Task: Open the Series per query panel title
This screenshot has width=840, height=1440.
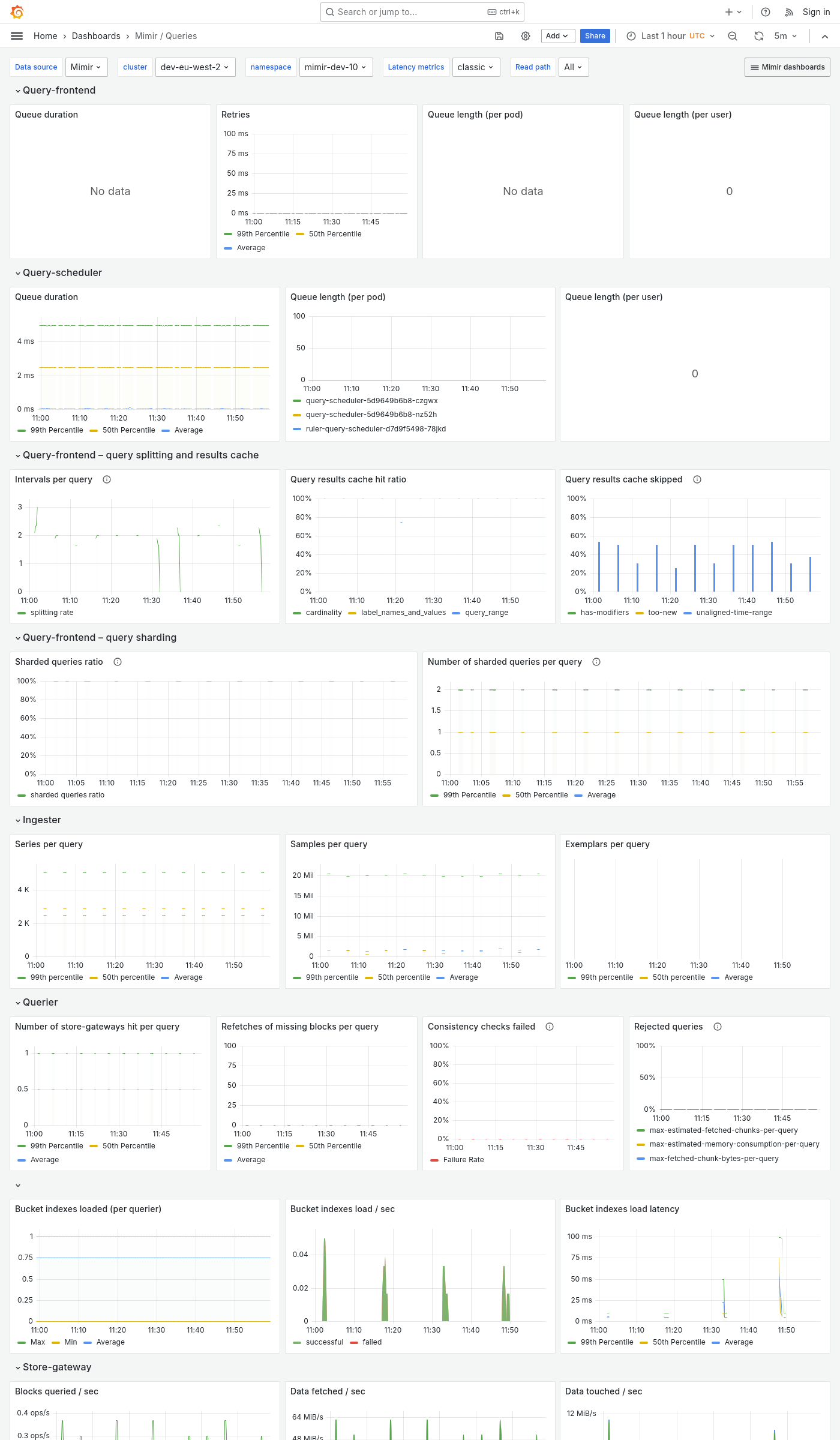Action: (49, 844)
